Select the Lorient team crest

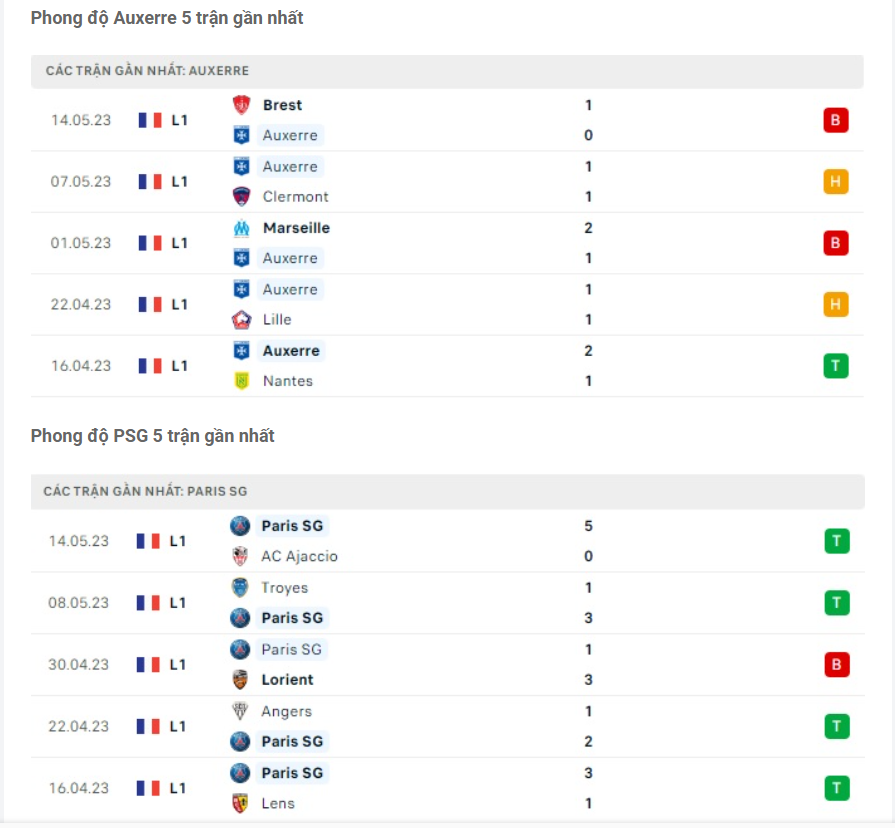click(x=240, y=679)
